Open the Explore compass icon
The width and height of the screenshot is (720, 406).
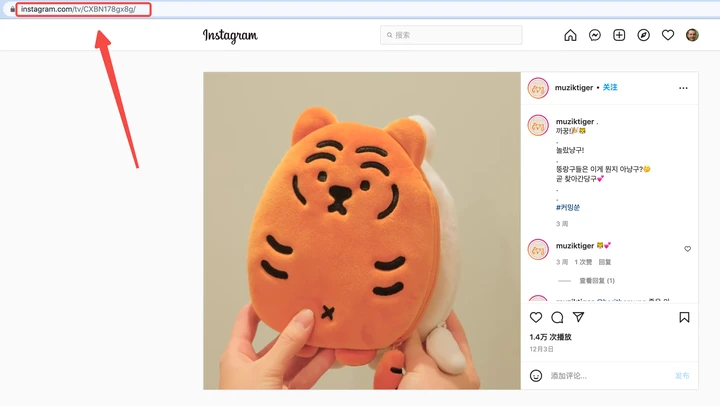(x=643, y=35)
